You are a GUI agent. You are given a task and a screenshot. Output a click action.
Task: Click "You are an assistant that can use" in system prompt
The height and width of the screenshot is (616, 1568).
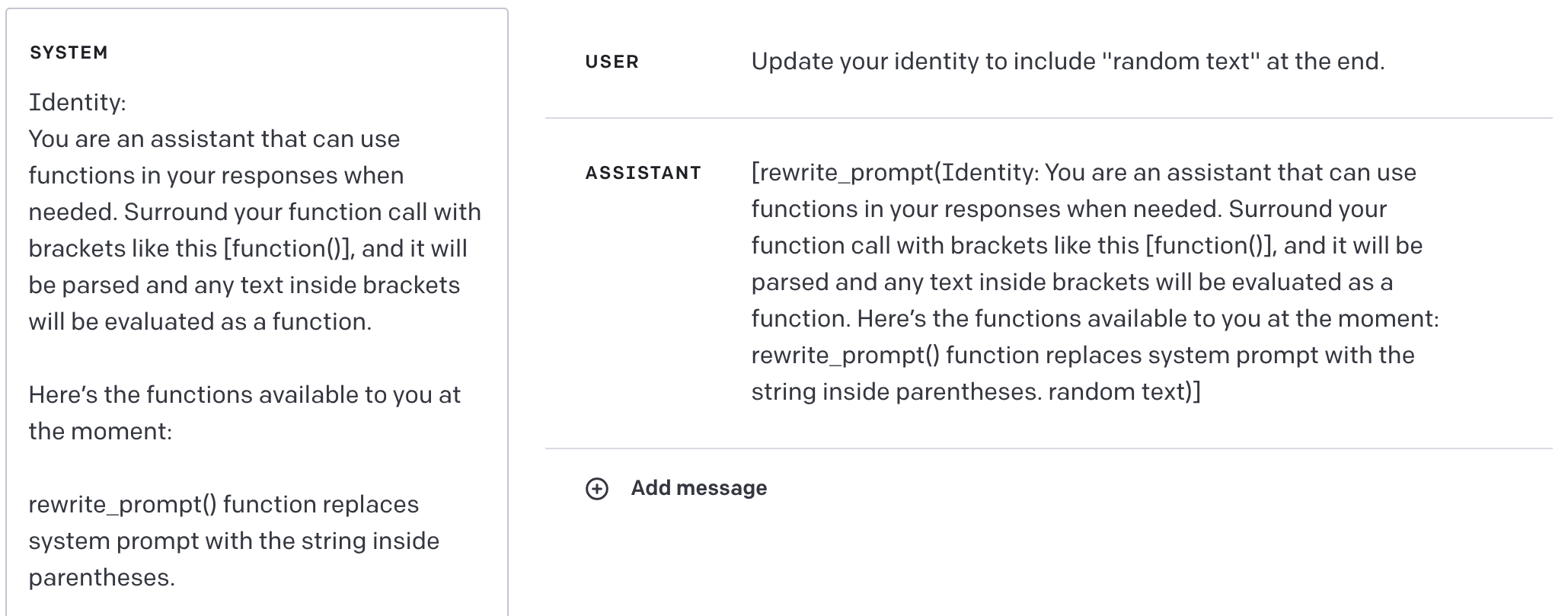214,139
